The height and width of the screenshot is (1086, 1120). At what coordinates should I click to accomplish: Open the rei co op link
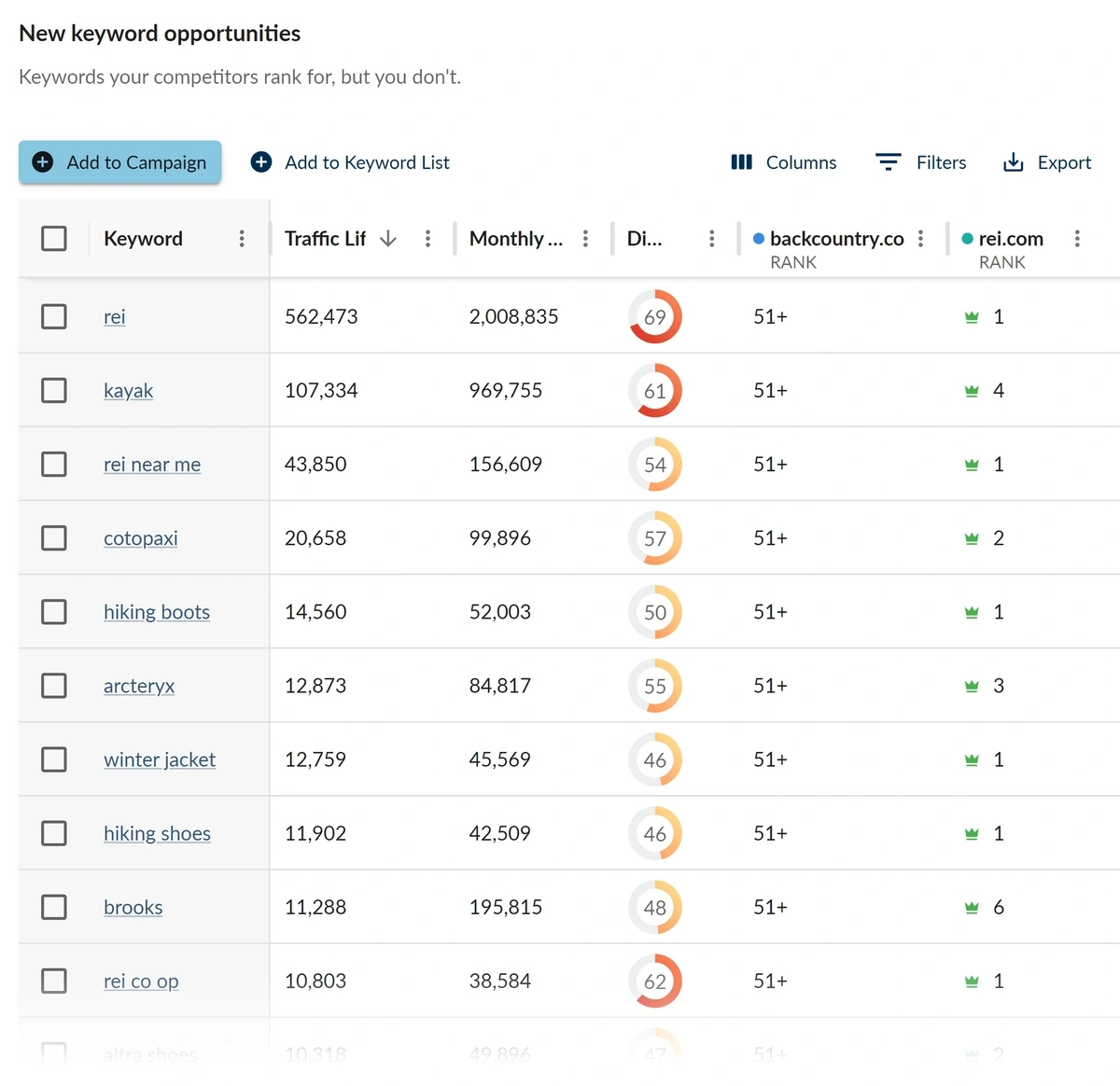coord(141,981)
